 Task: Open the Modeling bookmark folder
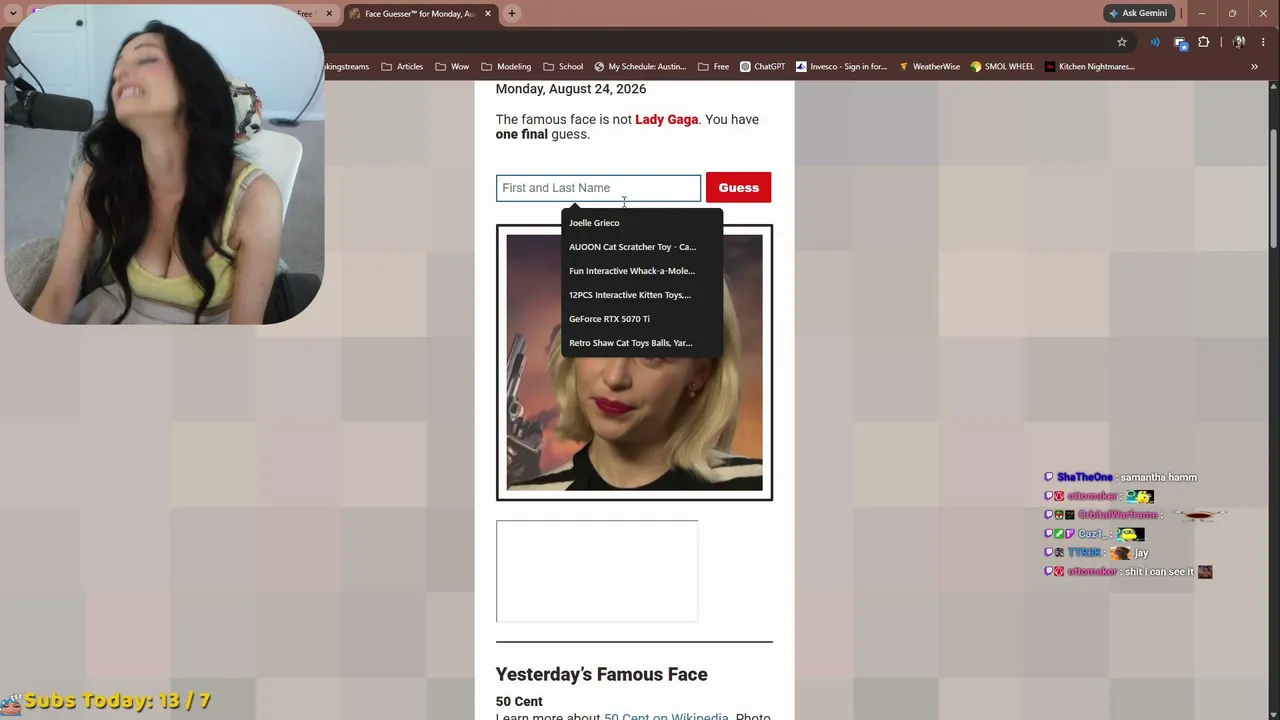(x=506, y=67)
